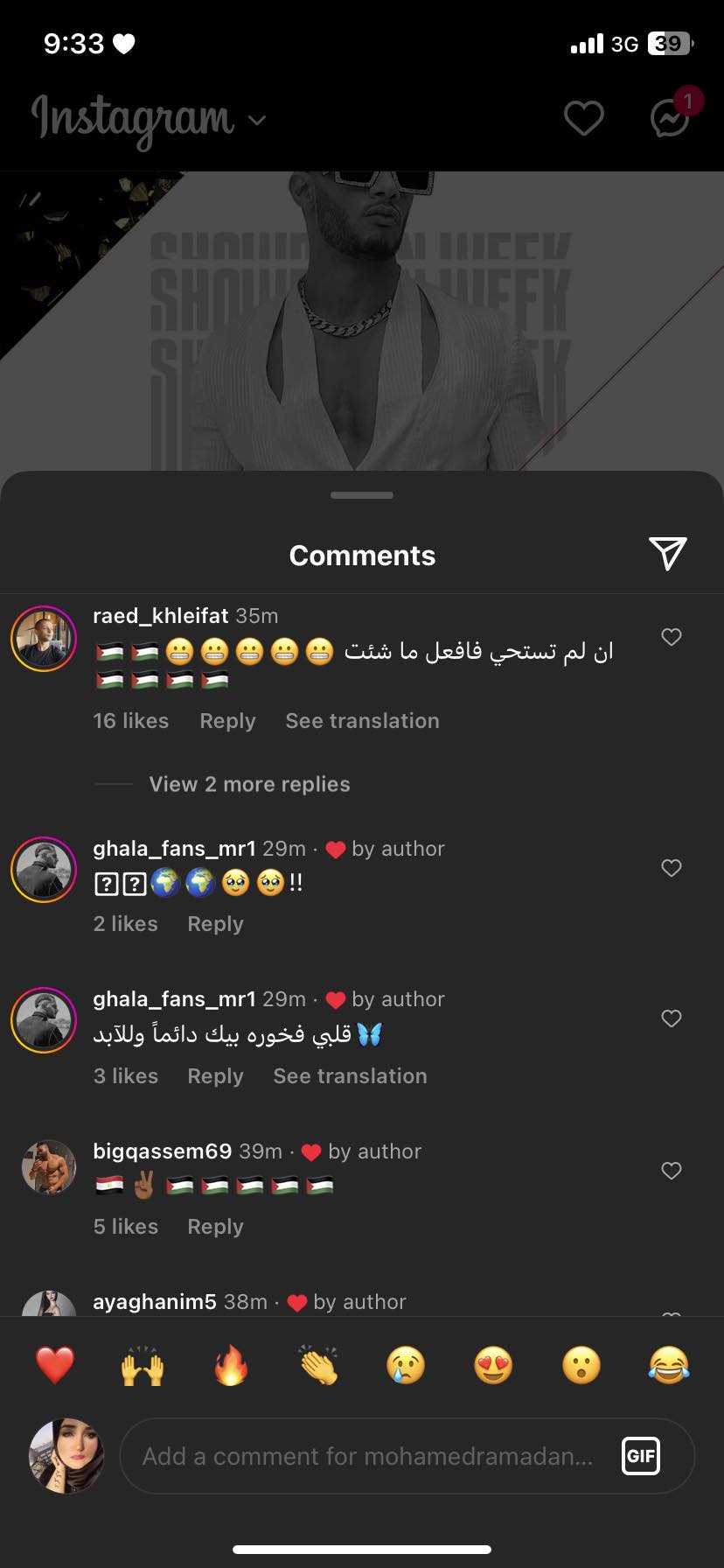Image resolution: width=724 pixels, height=1568 pixels.
Task: Insert the red heart emoji reaction
Action: pyautogui.click(x=55, y=1365)
